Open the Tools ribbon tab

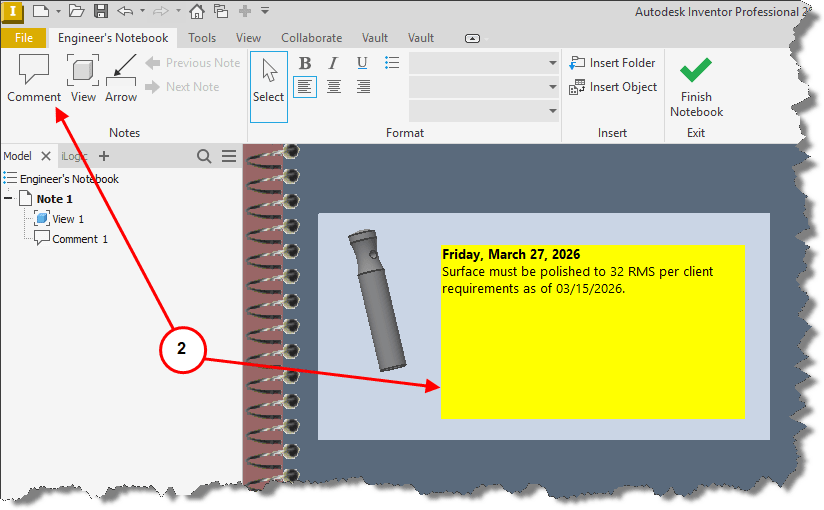pyautogui.click(x=202, y=38)
